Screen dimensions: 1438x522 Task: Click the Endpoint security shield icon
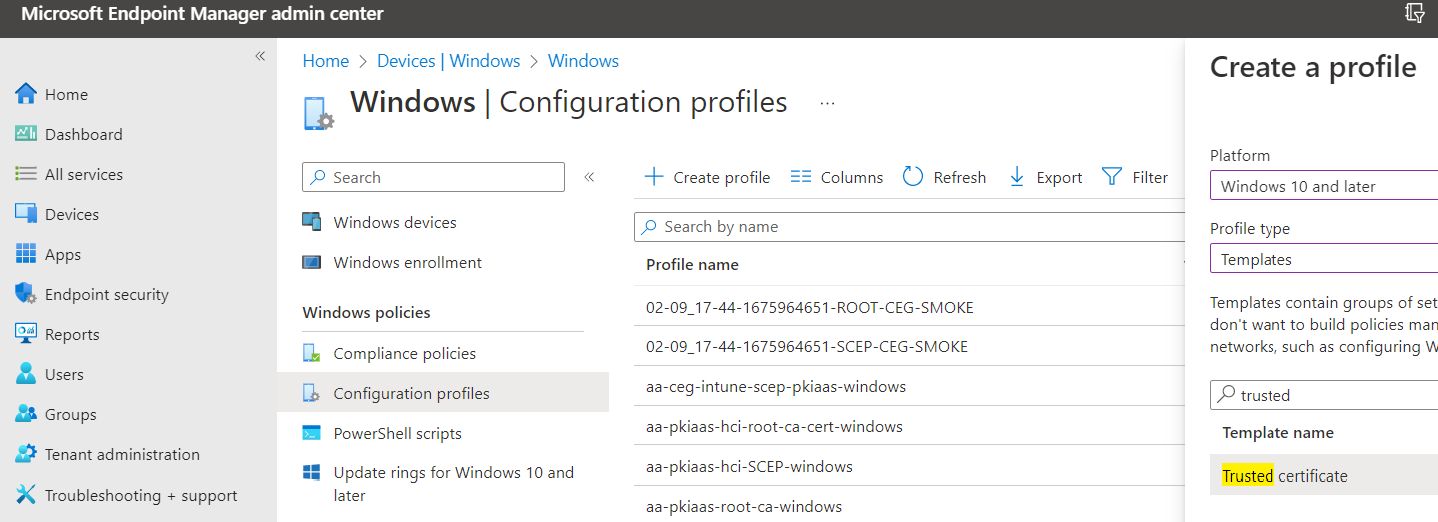tap(26, 294)
